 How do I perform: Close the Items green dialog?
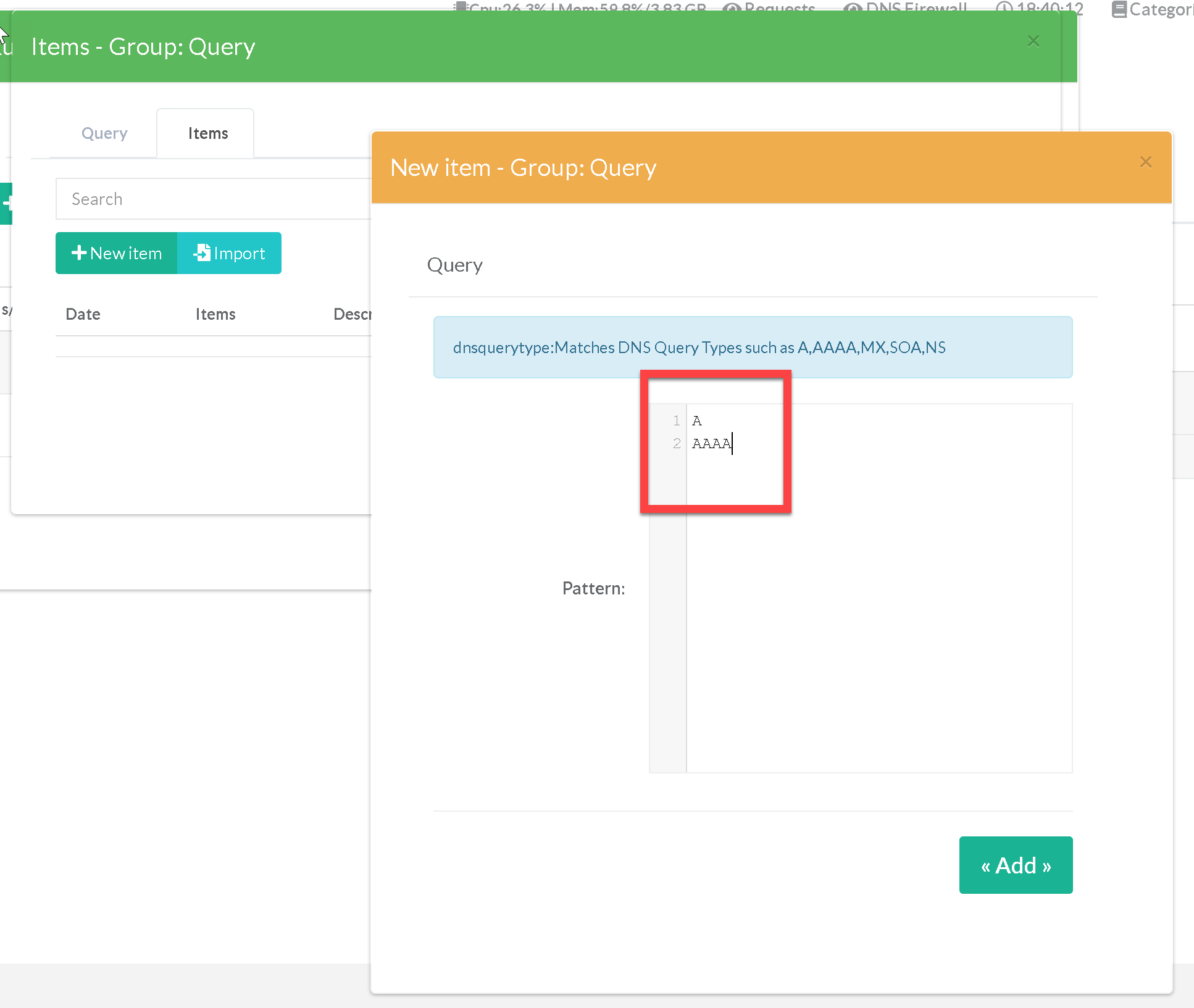pos(1033,41)
